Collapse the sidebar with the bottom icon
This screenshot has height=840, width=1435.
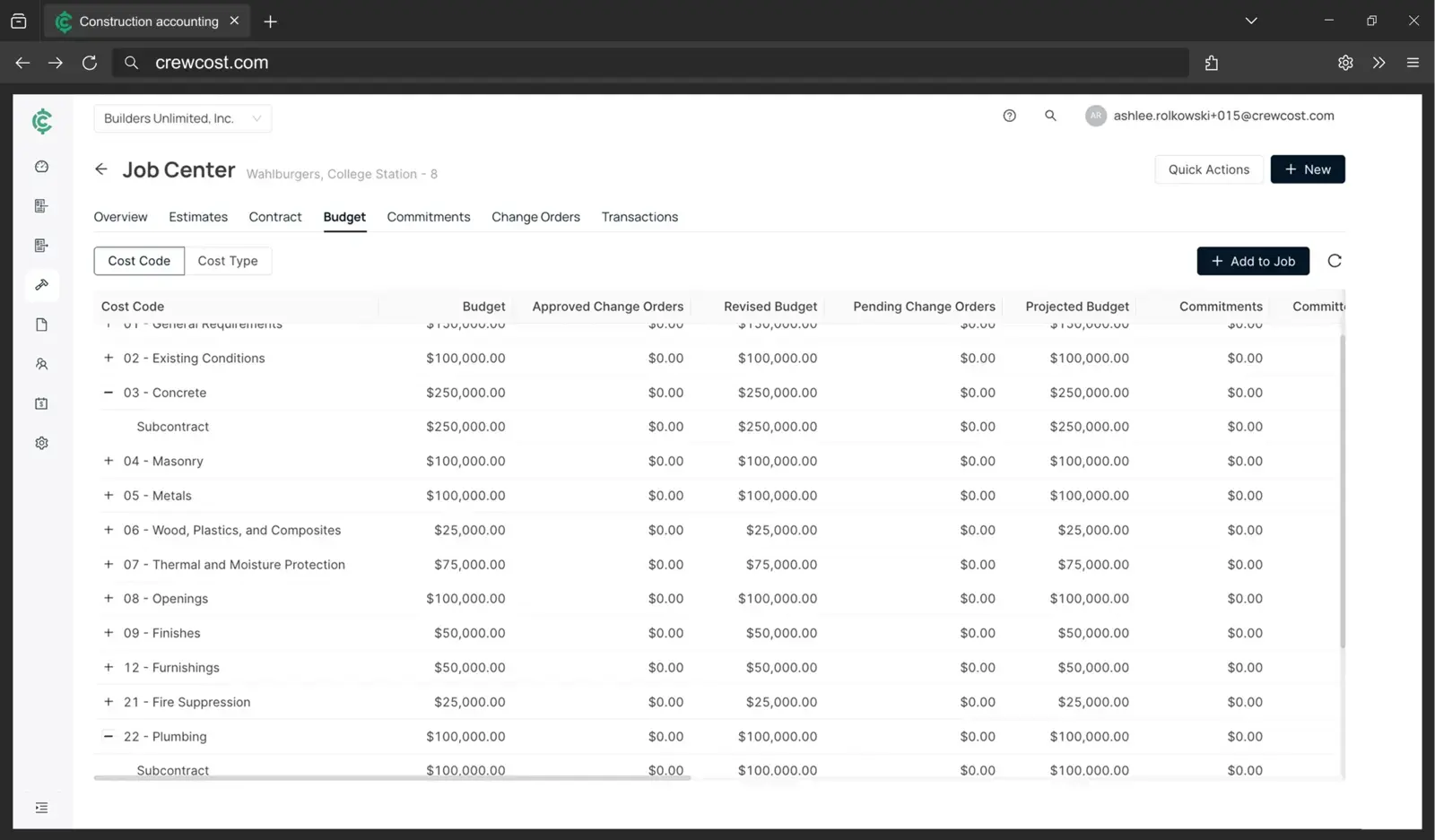pos(41,807)
